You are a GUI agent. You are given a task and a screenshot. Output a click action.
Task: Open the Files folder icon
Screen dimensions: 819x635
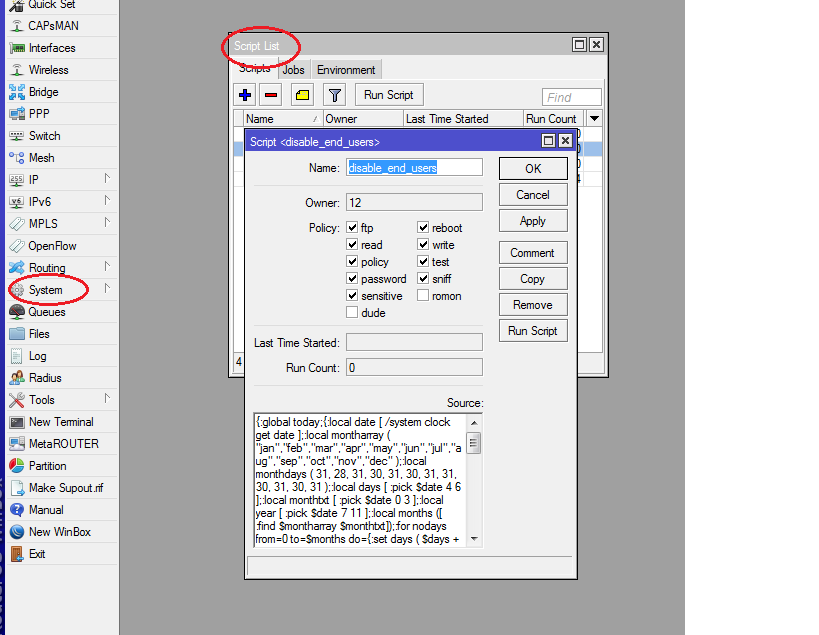[17, 334]
